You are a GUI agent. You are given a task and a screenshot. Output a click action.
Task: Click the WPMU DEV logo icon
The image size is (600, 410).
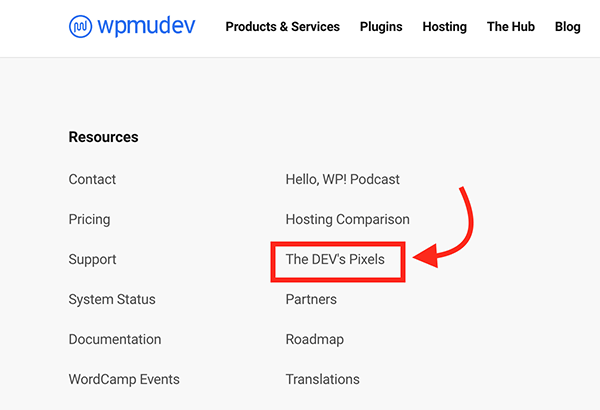[x=81, y=26]
